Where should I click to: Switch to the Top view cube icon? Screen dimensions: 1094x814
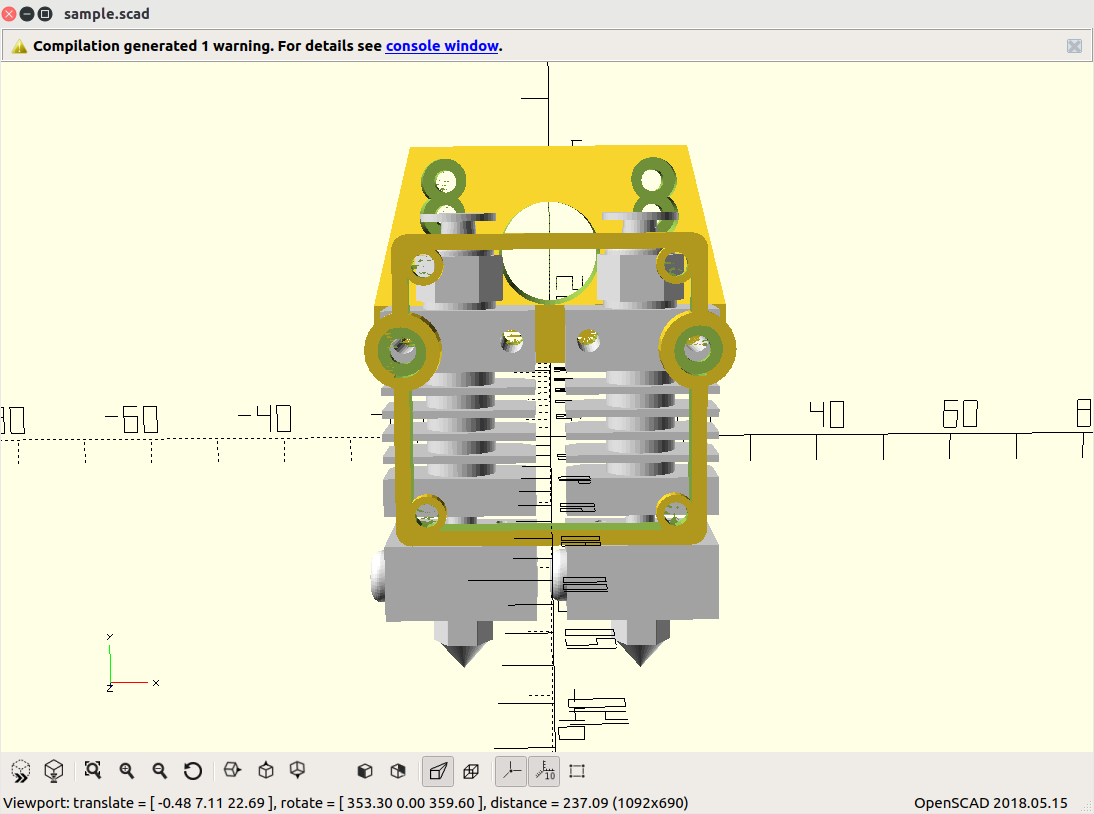(265, 770)
